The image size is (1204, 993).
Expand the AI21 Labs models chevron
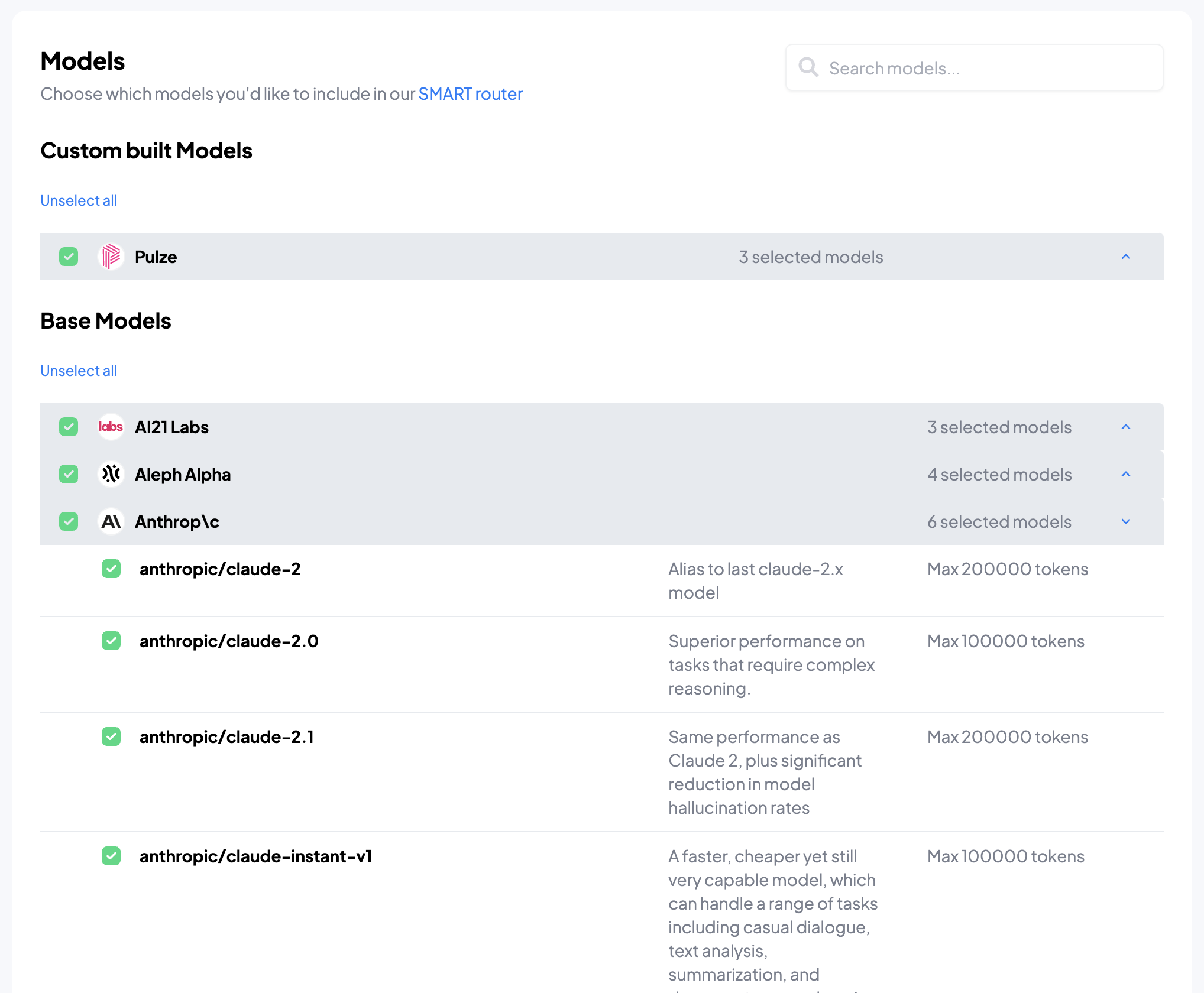(x=1126, y=427)
